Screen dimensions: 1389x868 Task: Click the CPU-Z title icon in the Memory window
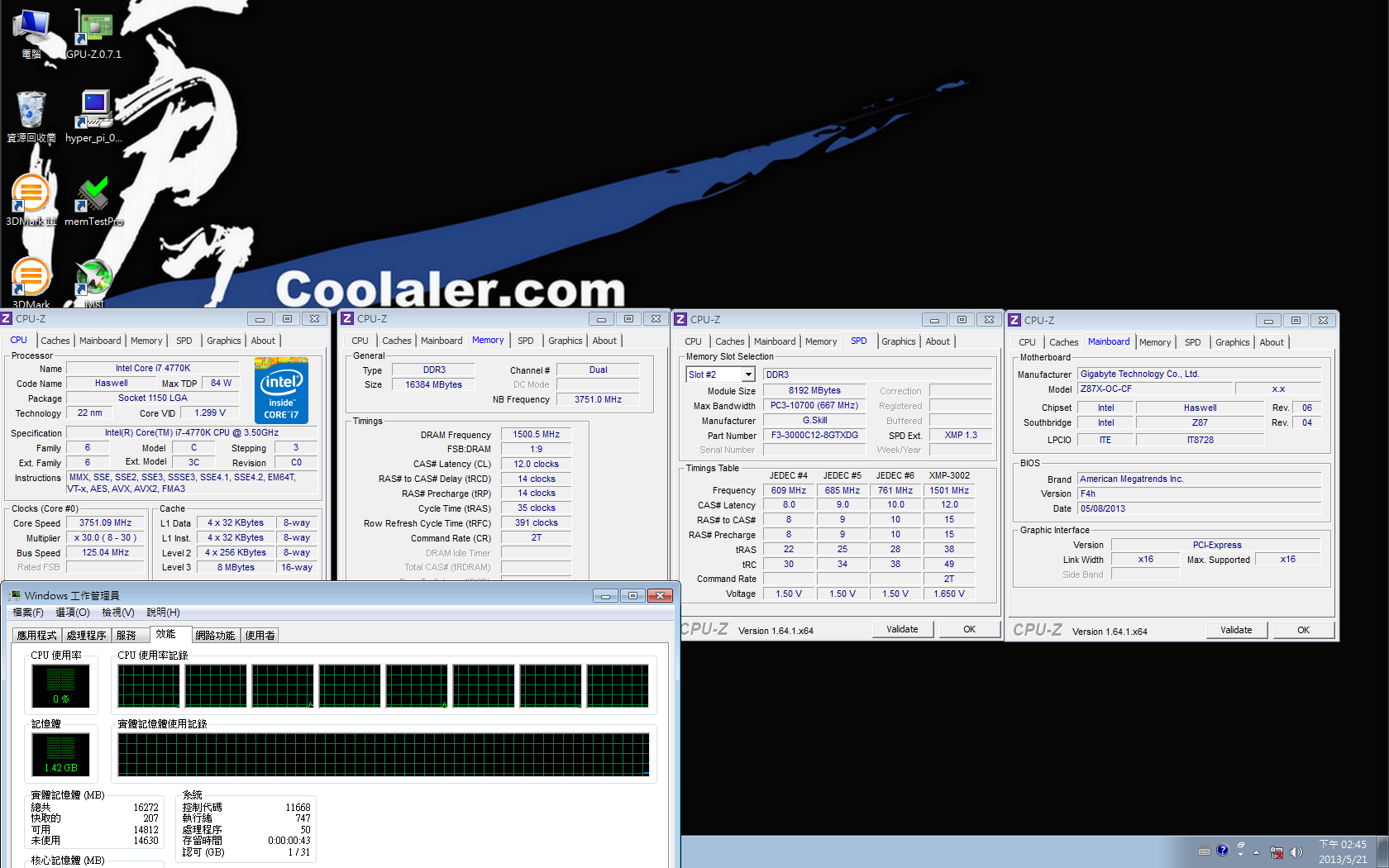(x=348, y=318)
